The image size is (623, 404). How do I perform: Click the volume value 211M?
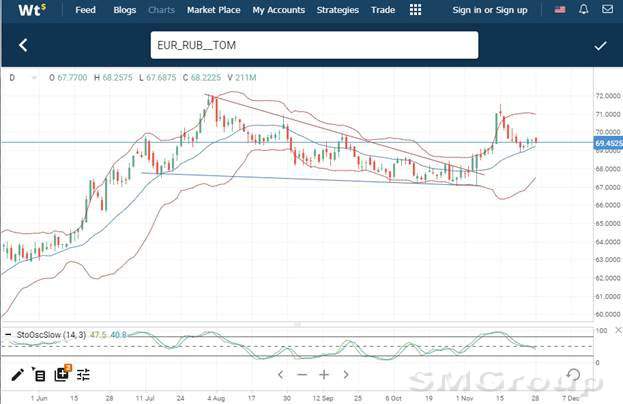tap(246, 77)
